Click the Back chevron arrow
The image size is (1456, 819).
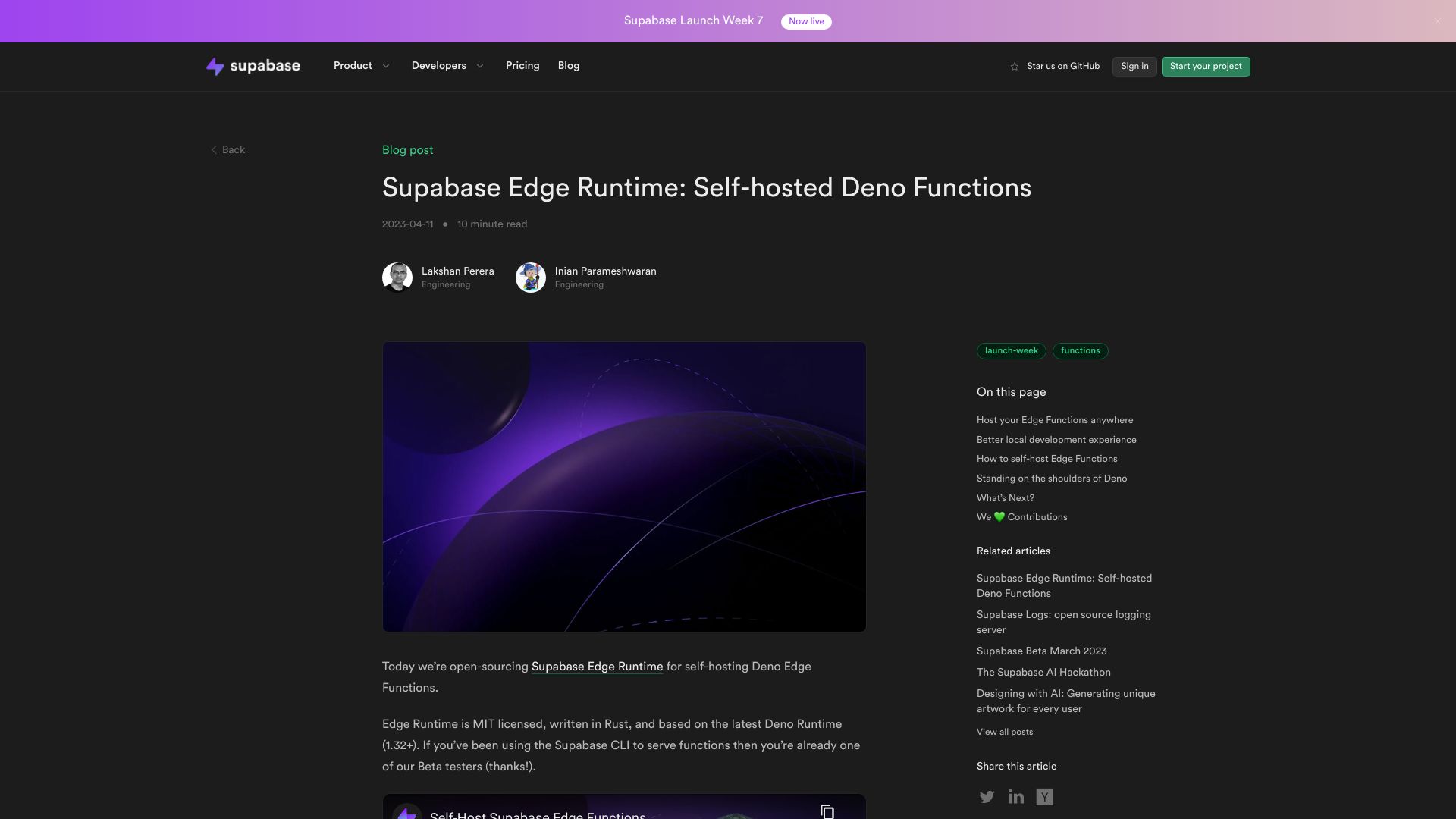coord(214,150)
